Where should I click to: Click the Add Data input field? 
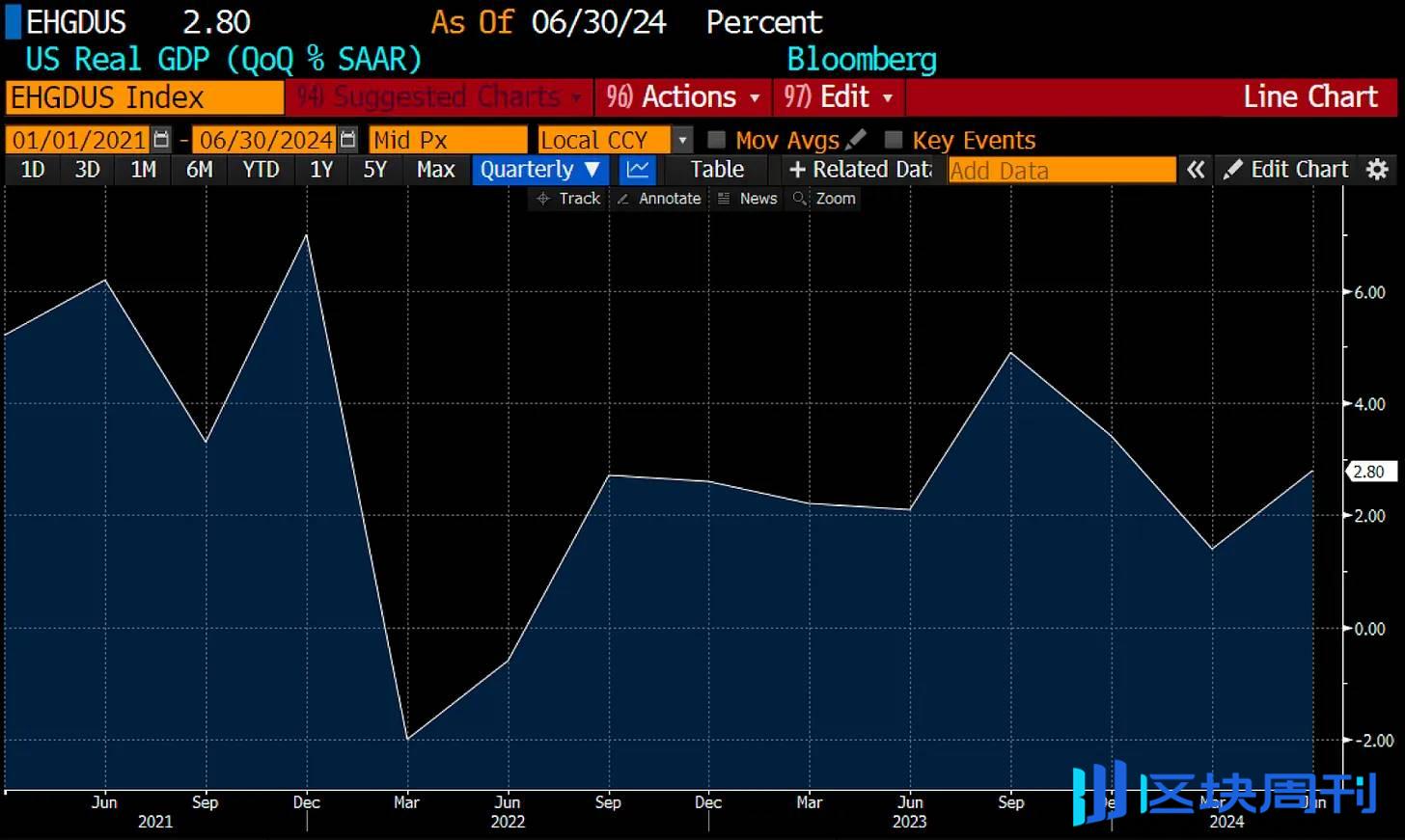(x=1062, y=171)
